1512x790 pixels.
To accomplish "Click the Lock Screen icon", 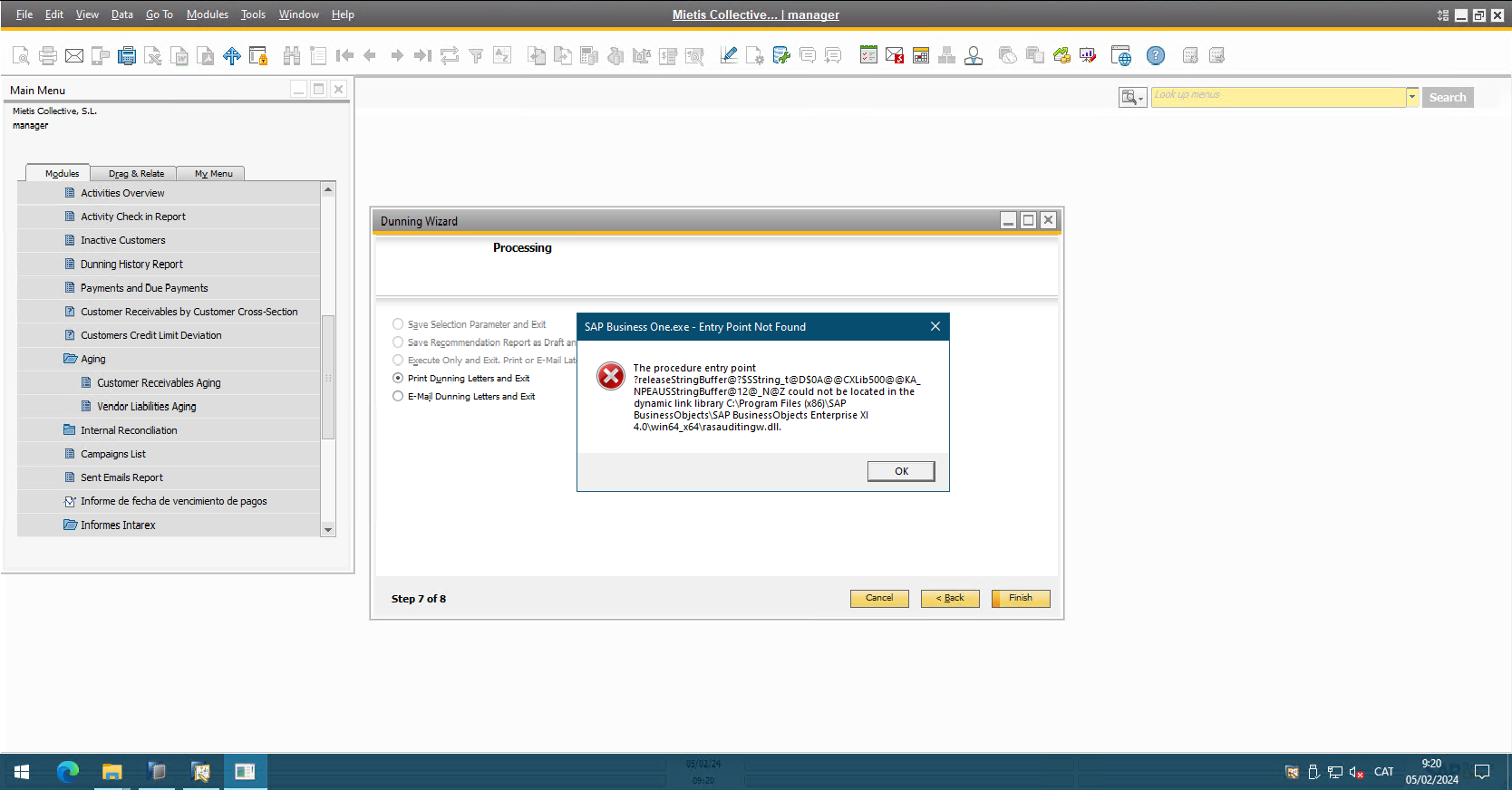I will point(258,56).
